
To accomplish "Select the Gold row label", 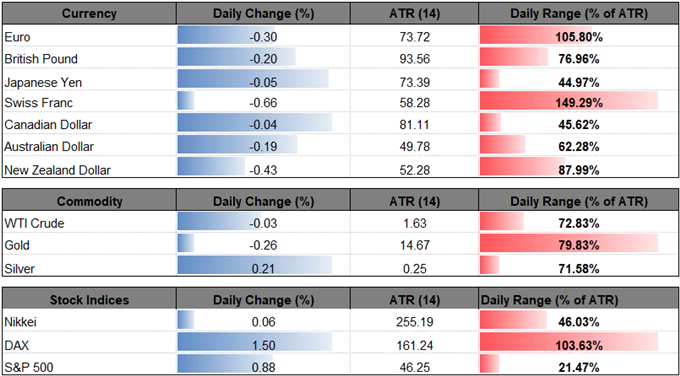I will point(16,246).
